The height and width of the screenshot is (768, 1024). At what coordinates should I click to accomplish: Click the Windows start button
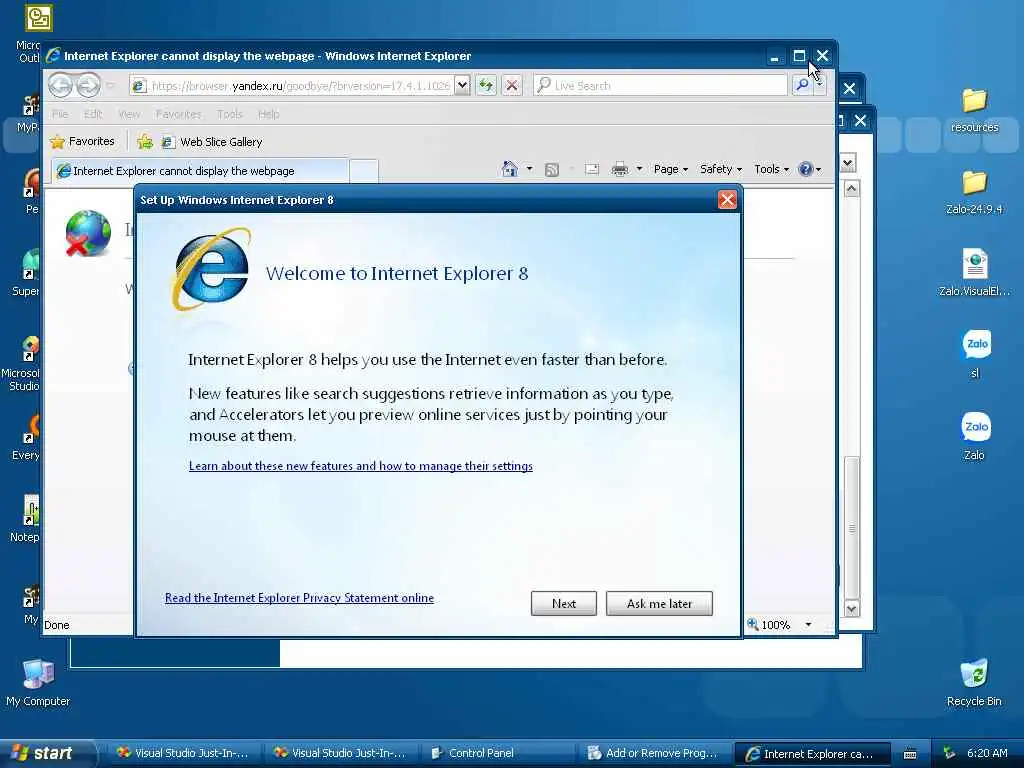(x=47, y=753)
